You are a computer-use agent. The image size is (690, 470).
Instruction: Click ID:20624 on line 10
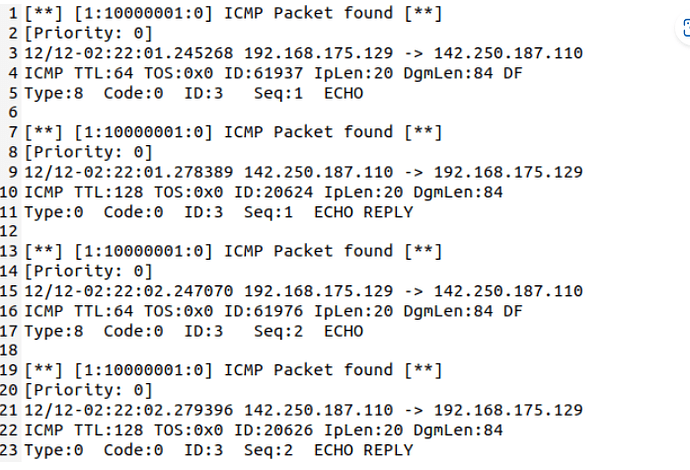(274, 192)
